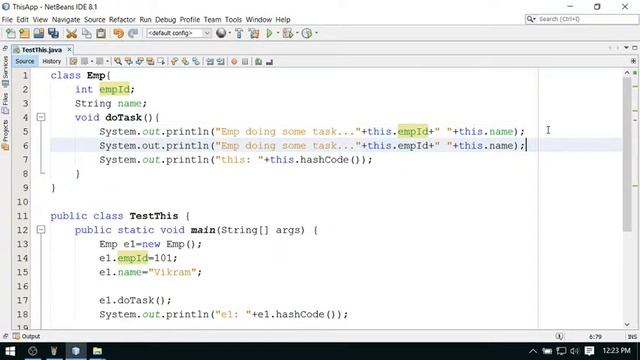This screenshot has height=360, width=640.
Task: Click the Search (Ctrl+I) field
Action: [581, 19]
